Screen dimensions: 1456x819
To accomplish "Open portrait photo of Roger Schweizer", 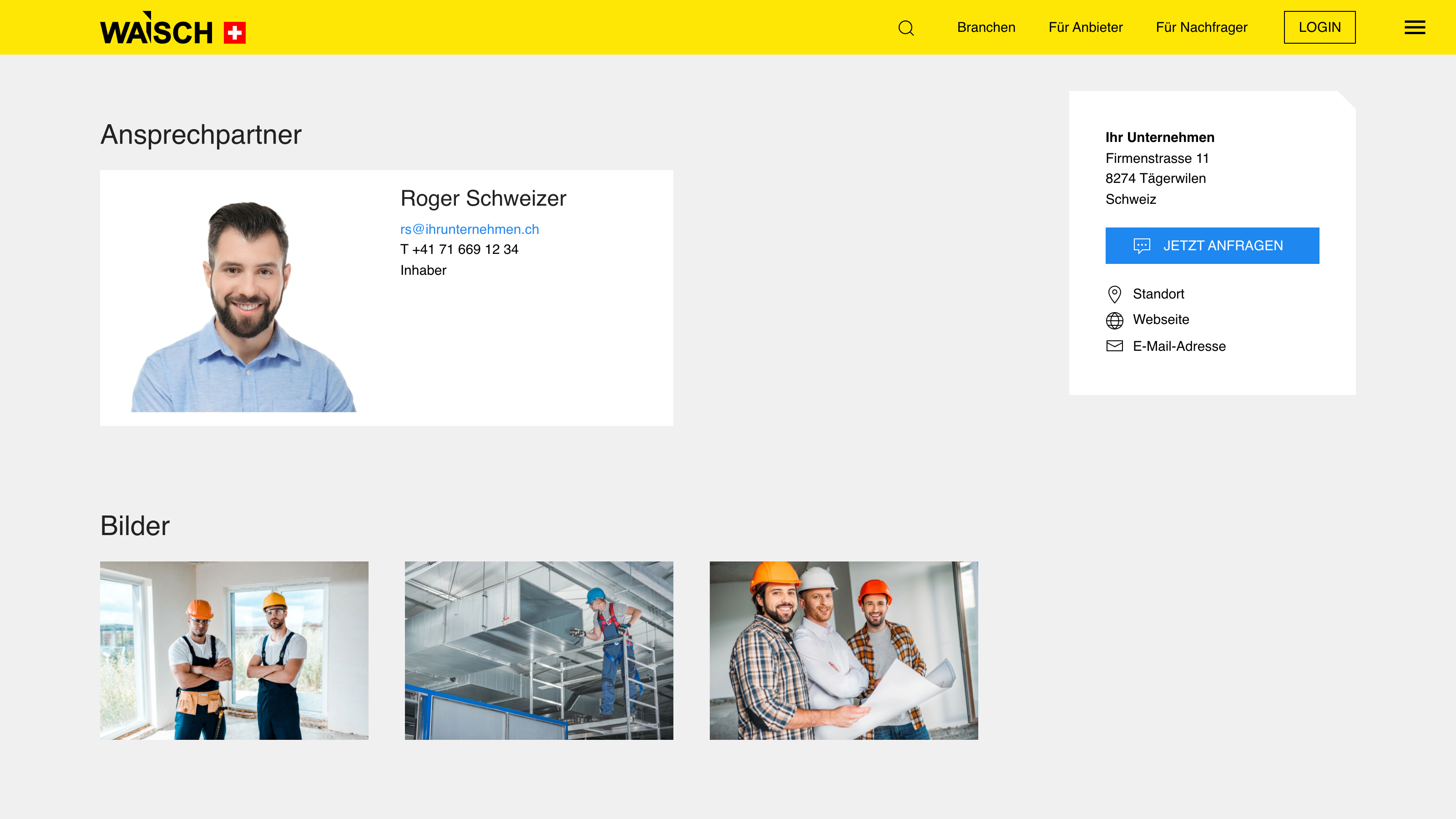I will 243,306.
